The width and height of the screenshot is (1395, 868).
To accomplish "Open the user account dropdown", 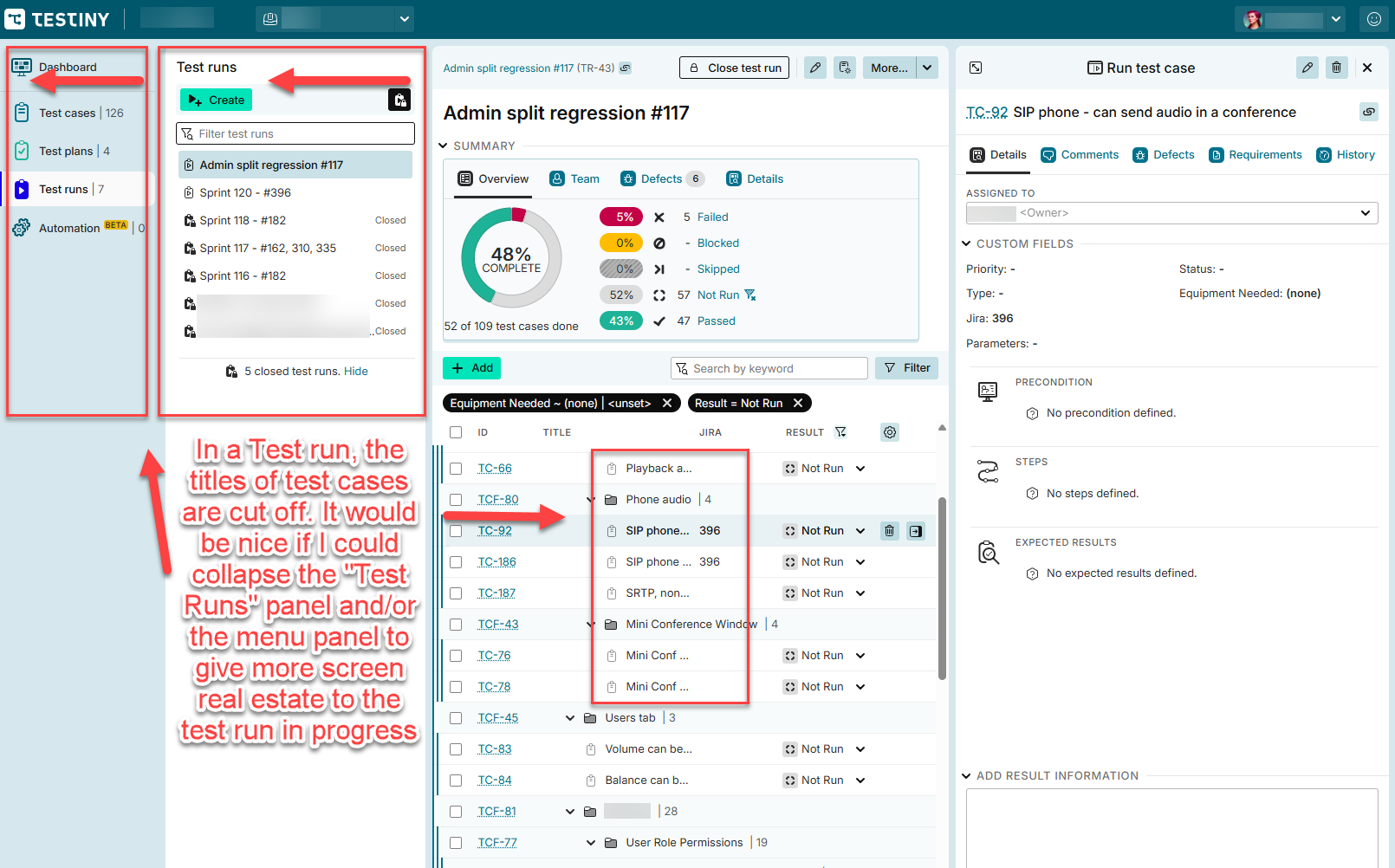I will (1290, 19).
